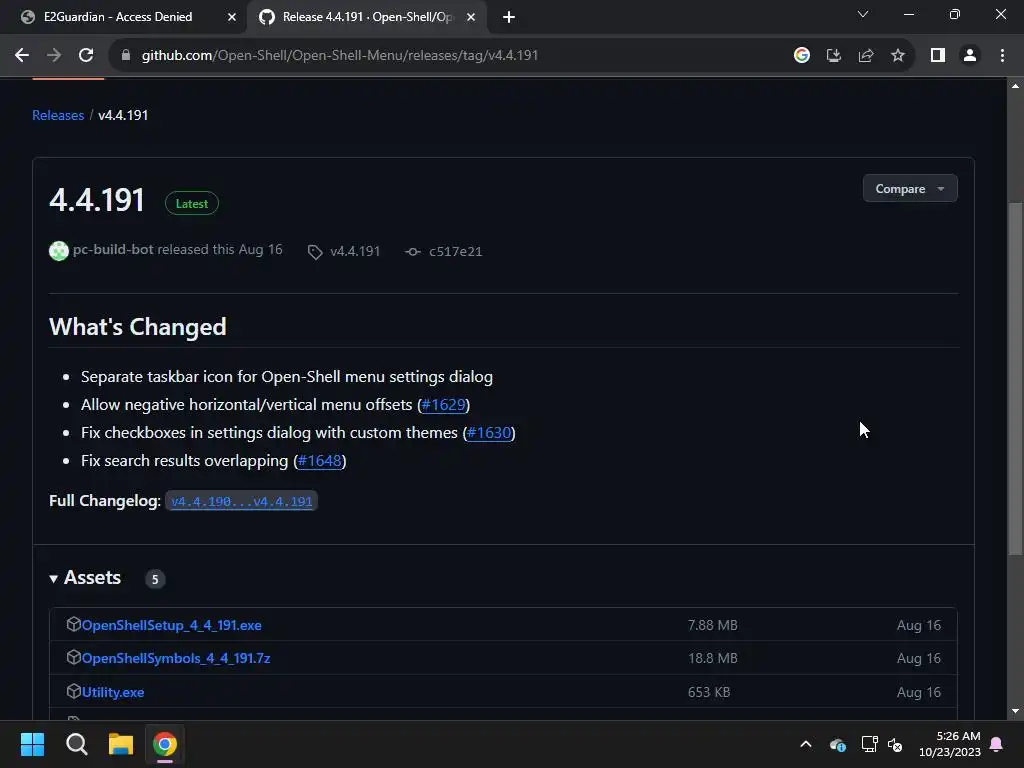The height and width of the screenshot is (768, 1024).
Task: Open the notifications bell icon
Action: [997, 744]
